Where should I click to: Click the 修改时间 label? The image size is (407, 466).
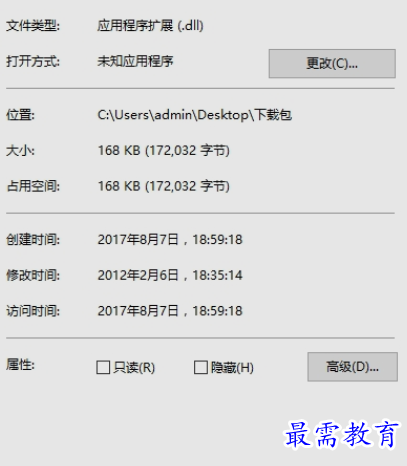click(33, 275)
